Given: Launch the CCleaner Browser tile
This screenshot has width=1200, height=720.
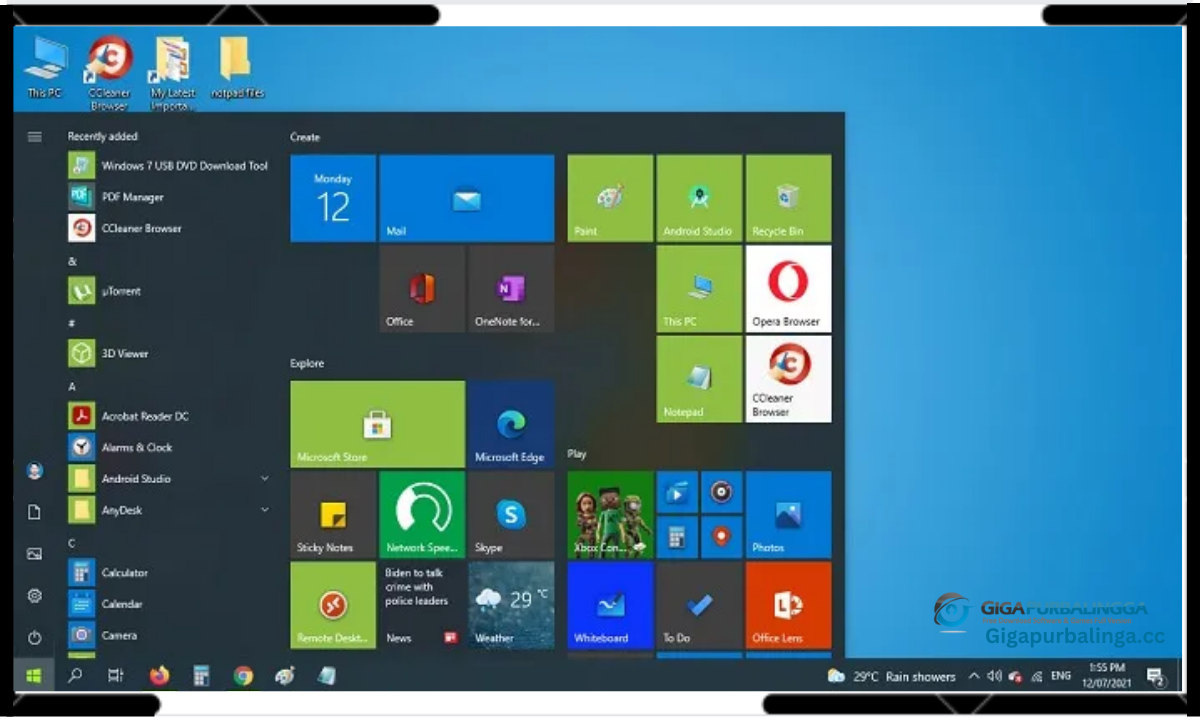Looking at the screenshot, I should click(788, 379).
